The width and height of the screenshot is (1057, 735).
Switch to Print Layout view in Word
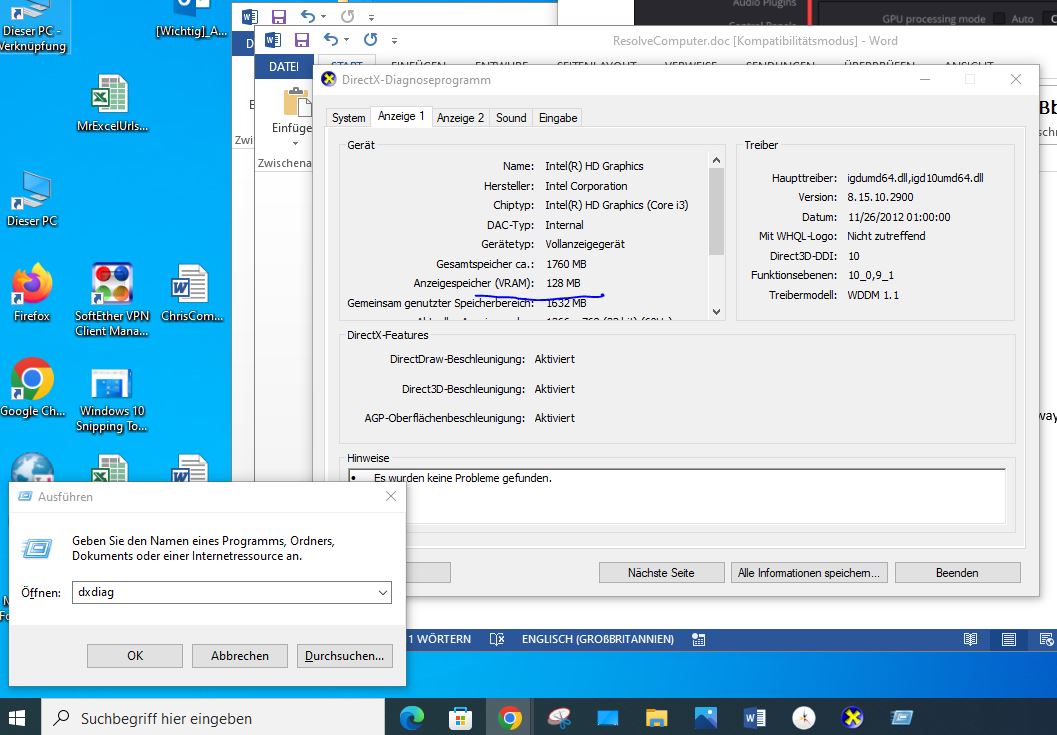[x=1008, y=639]
